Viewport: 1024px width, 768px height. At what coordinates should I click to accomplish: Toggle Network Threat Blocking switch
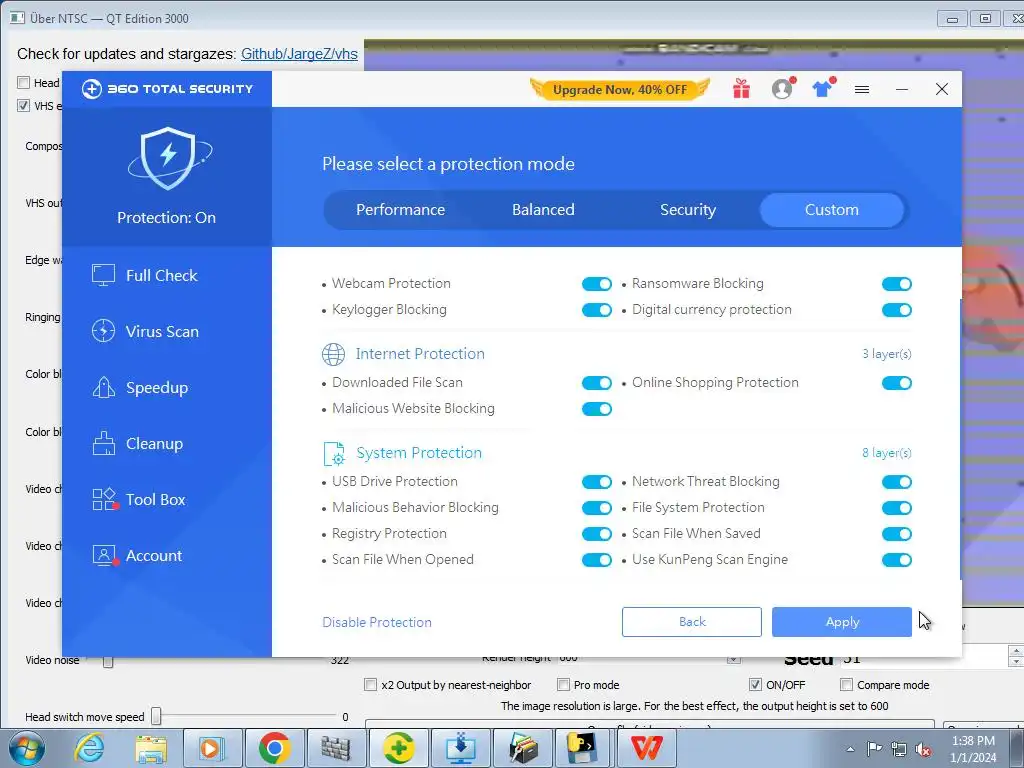point(897,482)
